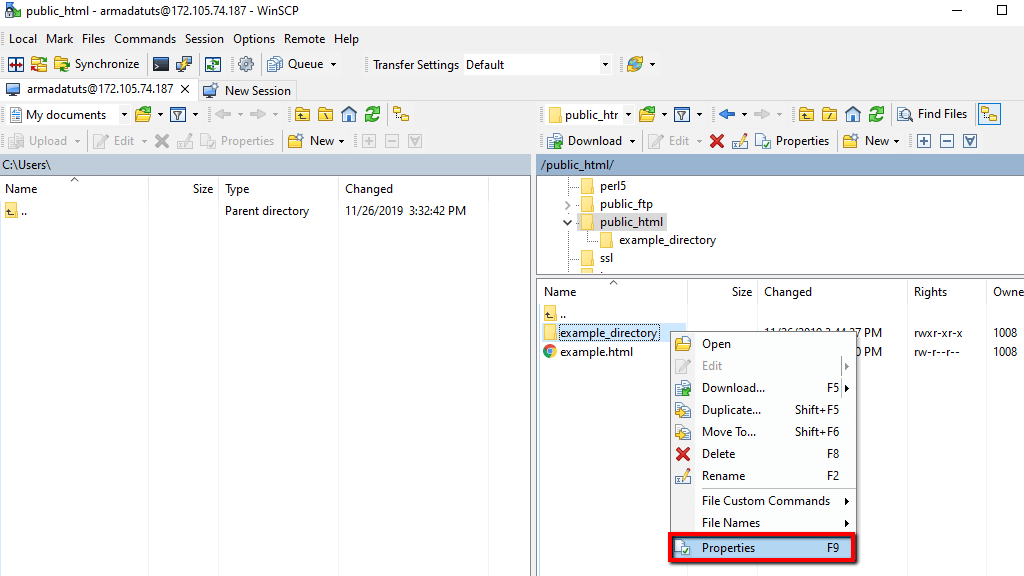Open the Options menu
The height and width of the screenshot is (576, 1024).
tap(254, 39)
